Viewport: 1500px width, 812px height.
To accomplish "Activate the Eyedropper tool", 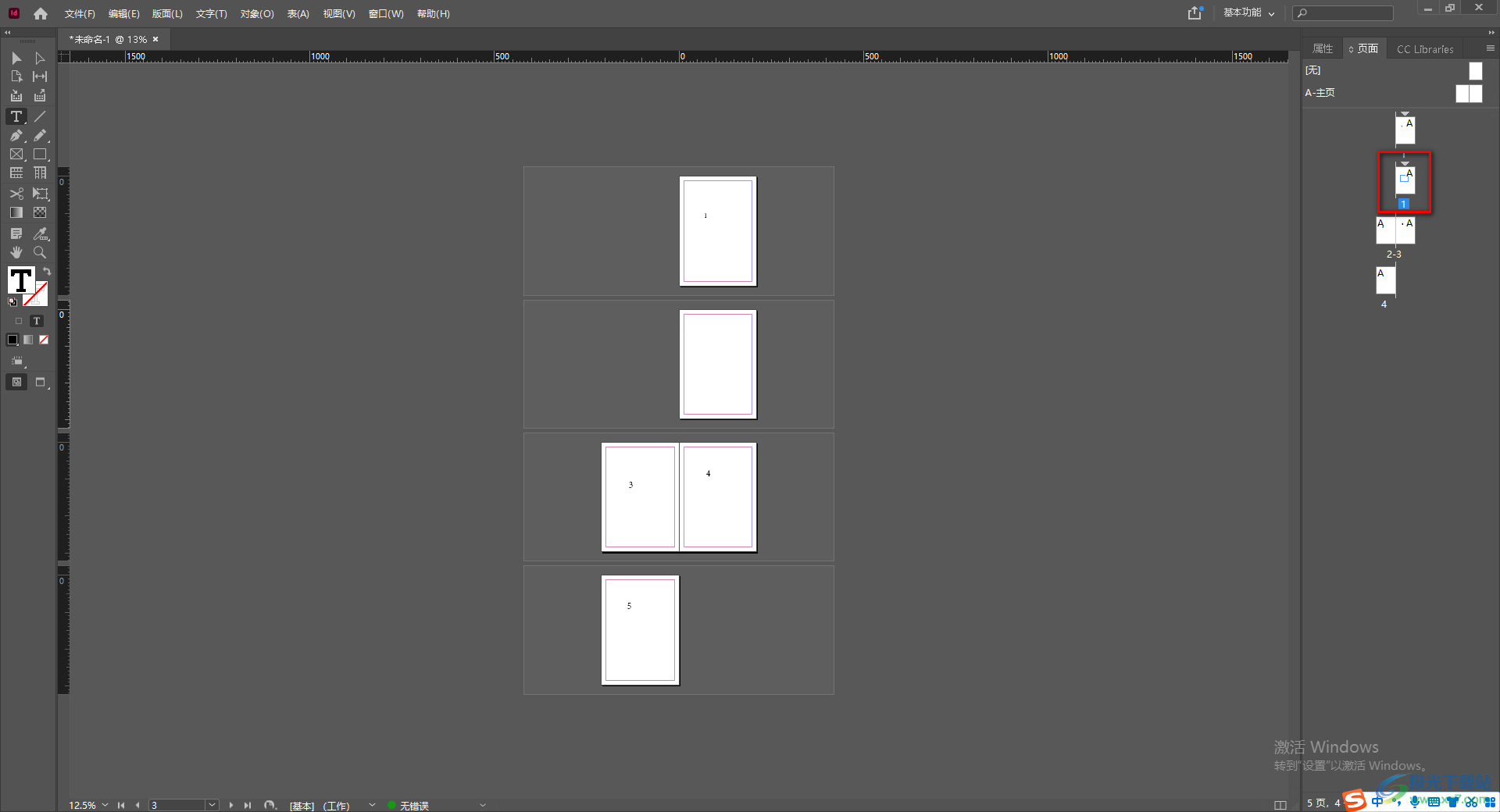I will coord(40,233).
